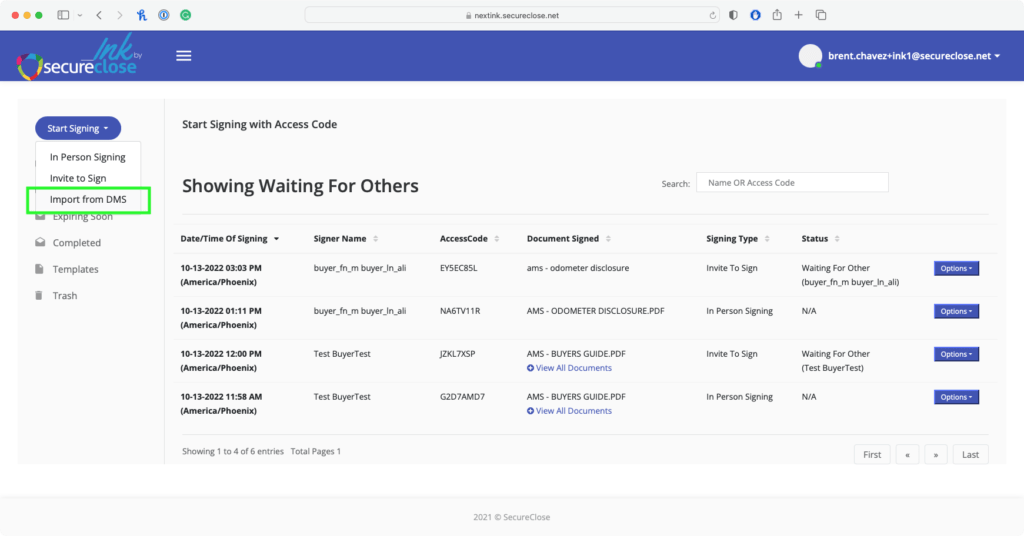Image resolution: width=1024 pixels, height=536 pixels.
Task: Click the Completed envelope icon
Action: click(40, 243)
